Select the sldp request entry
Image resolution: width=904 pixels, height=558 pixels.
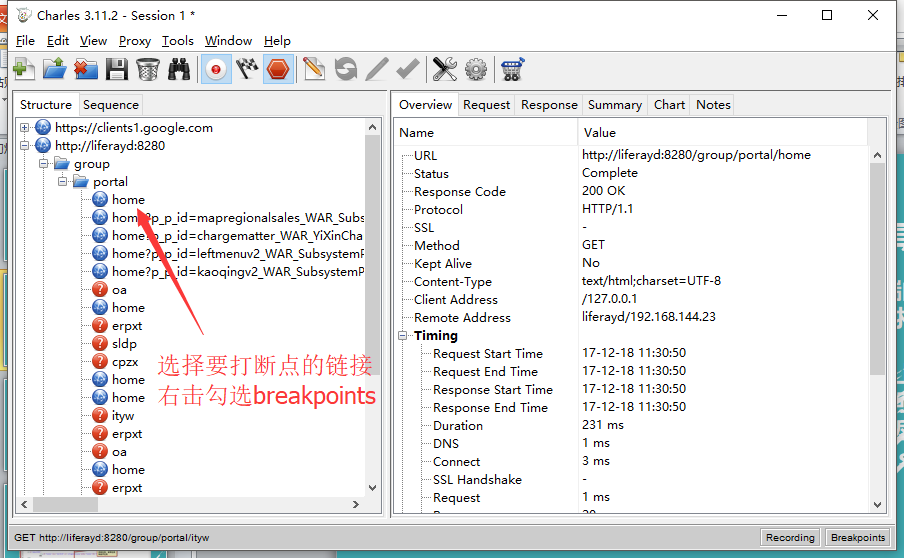click(x=125, y=344)
